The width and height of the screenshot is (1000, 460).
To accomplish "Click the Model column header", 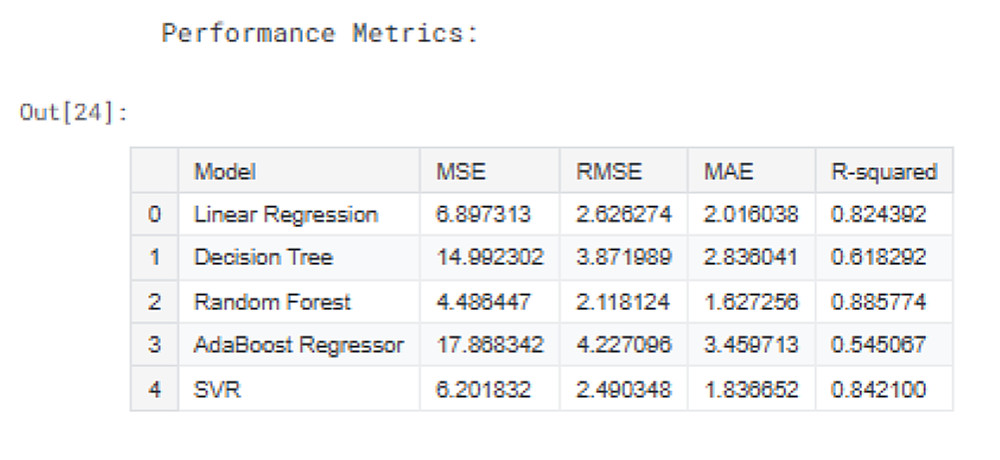I will click(x=225, y=172).
